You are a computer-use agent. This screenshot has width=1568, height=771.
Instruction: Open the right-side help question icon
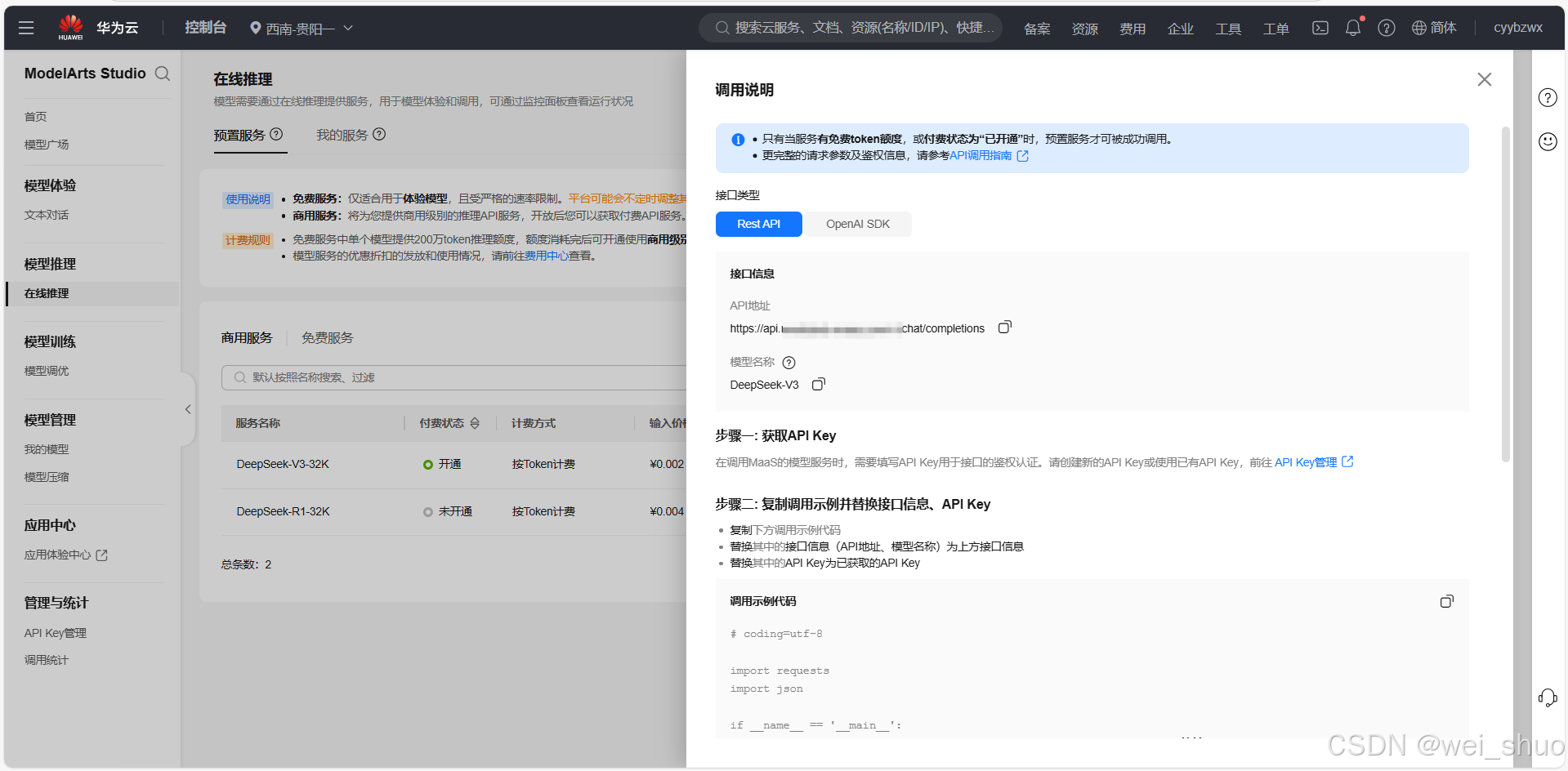click(1548, 98)
